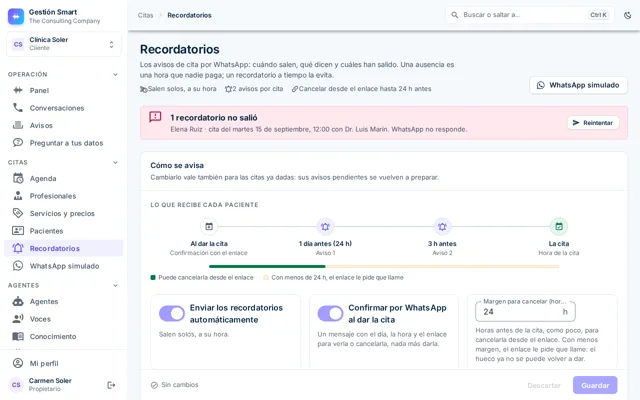
Task: Open Conocimiento menu item
Action: [63, 336]
